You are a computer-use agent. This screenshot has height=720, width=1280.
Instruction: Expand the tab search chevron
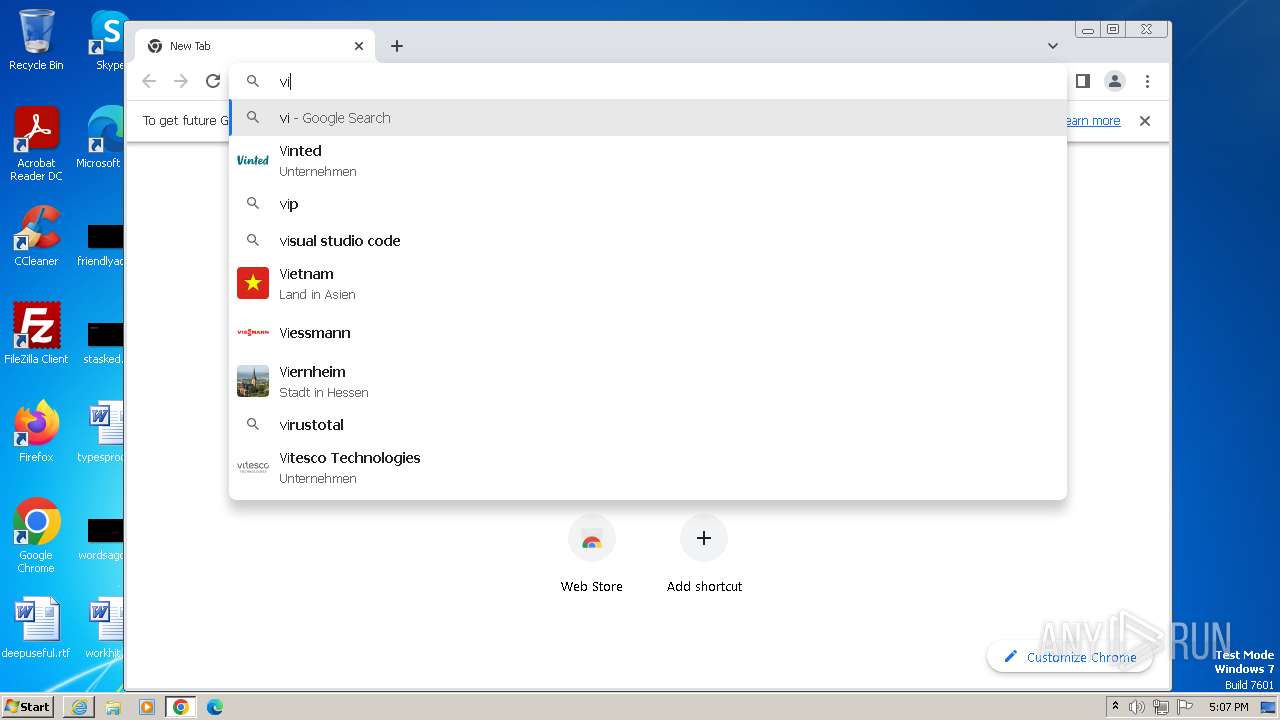(x=1053, y=46)
